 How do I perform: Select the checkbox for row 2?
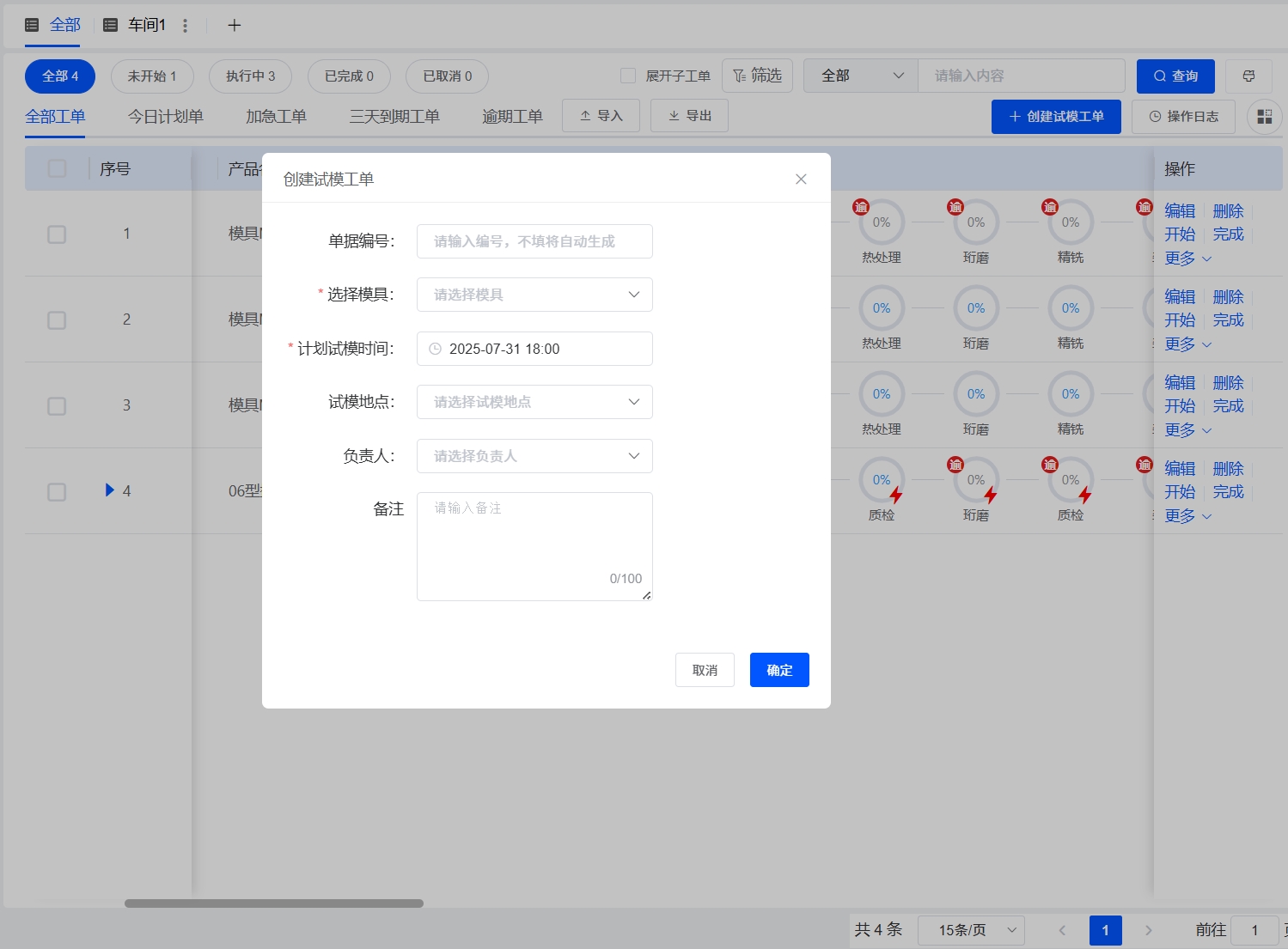(x=57, y=319)
